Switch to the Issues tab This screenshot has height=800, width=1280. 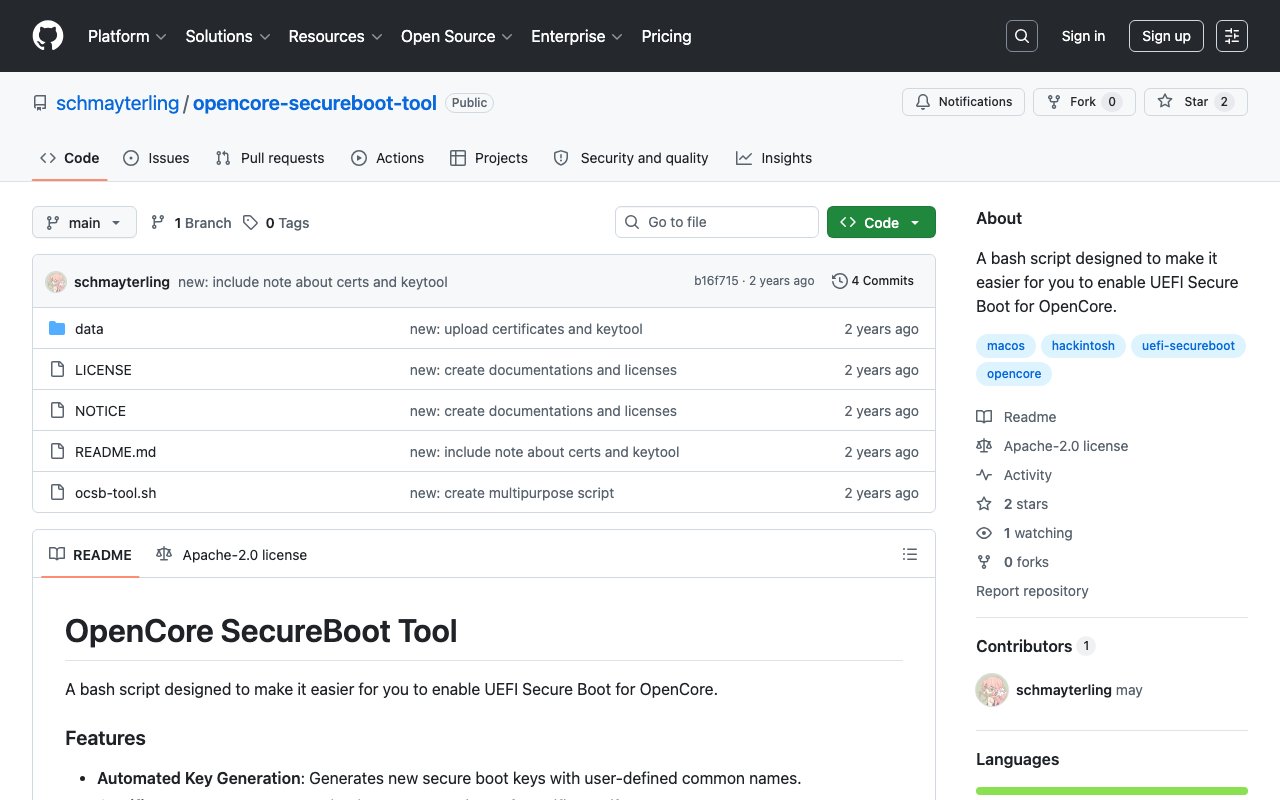(156, 158)
